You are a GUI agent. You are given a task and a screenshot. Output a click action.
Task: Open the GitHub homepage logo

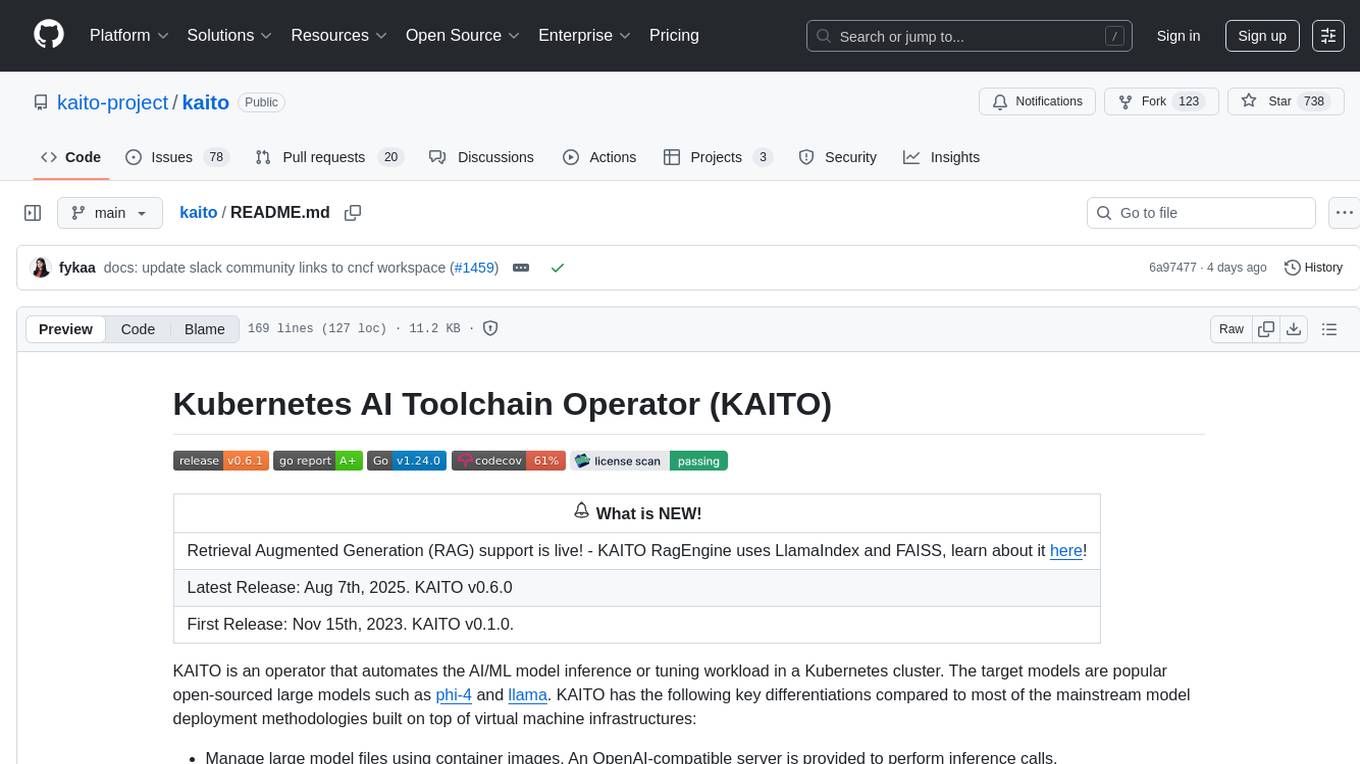pos(49,35)
